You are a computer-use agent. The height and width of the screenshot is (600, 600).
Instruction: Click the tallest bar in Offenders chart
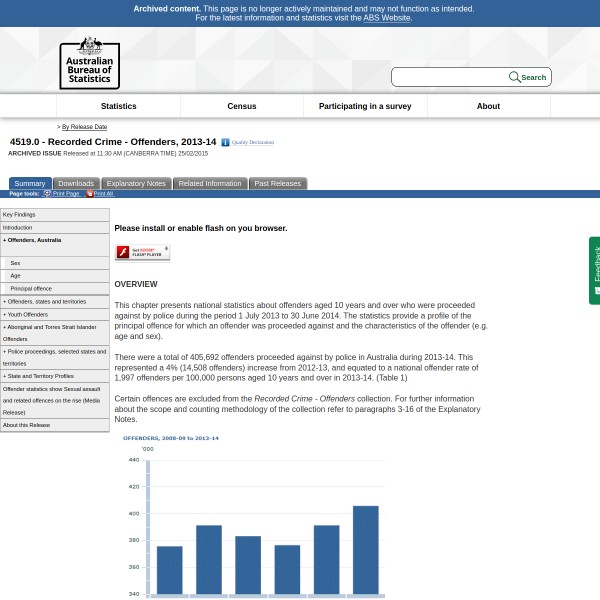366,550
